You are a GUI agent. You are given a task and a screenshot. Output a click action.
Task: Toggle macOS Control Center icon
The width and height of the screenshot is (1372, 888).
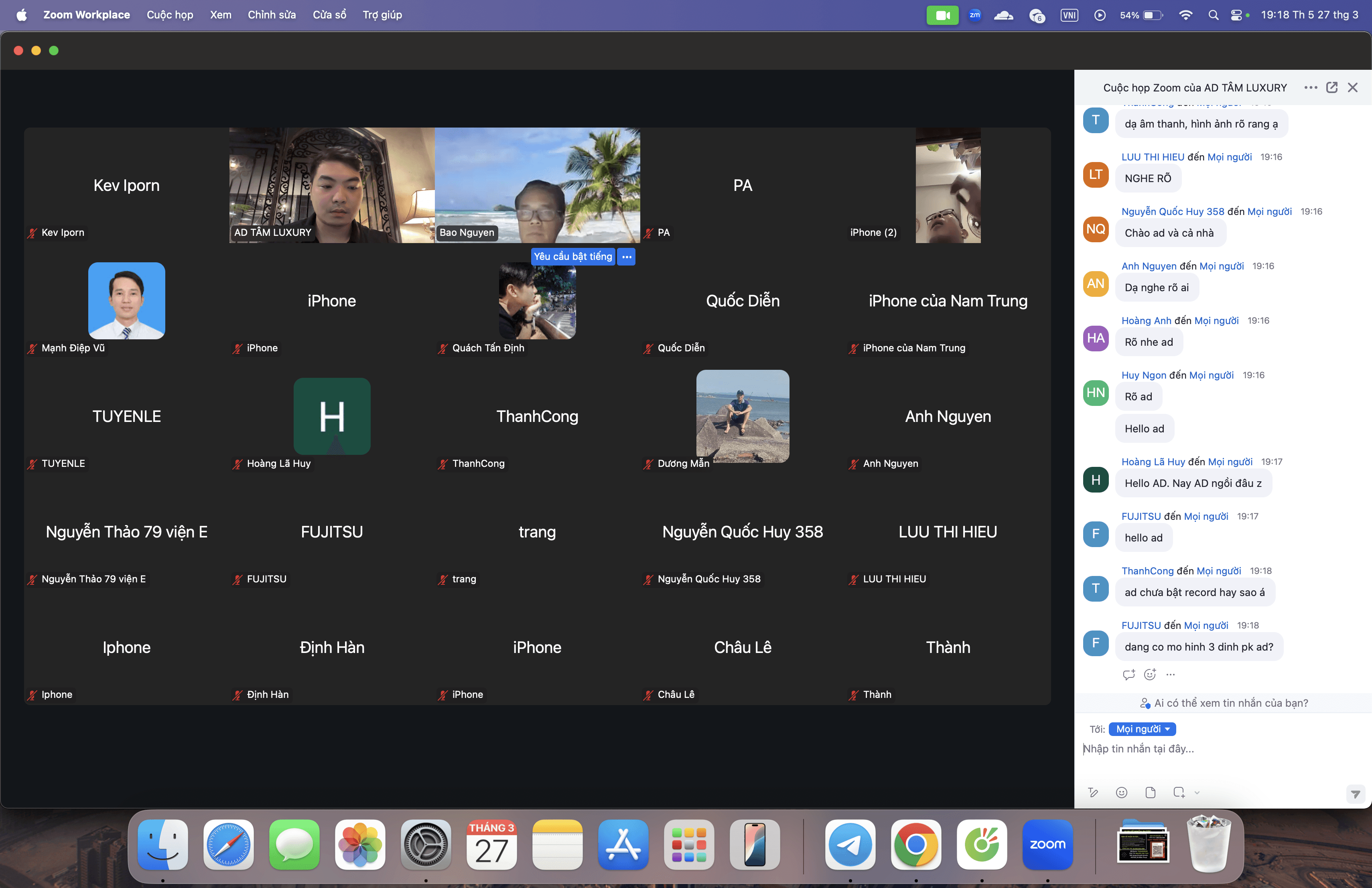(x=1236, y=15)
